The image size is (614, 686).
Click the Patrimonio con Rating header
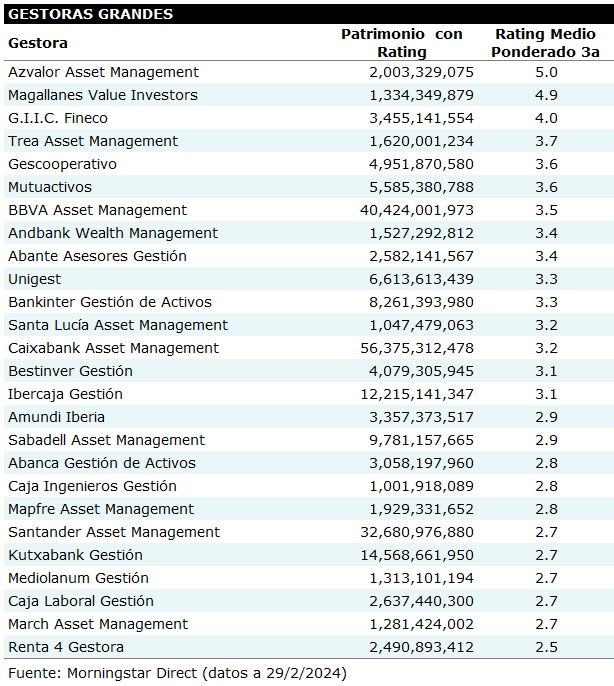click(402, 43)
